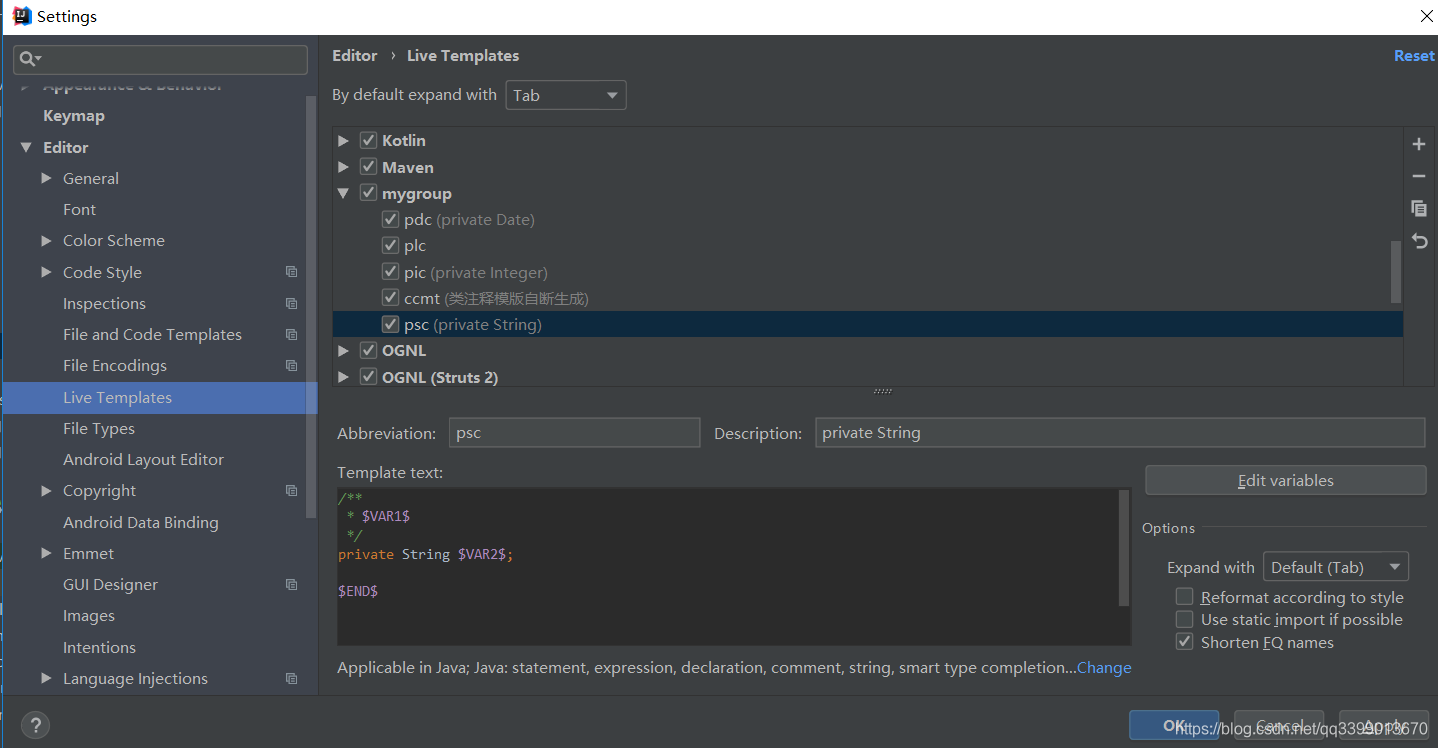Click the Editor breadcrumb

point(355,56)
